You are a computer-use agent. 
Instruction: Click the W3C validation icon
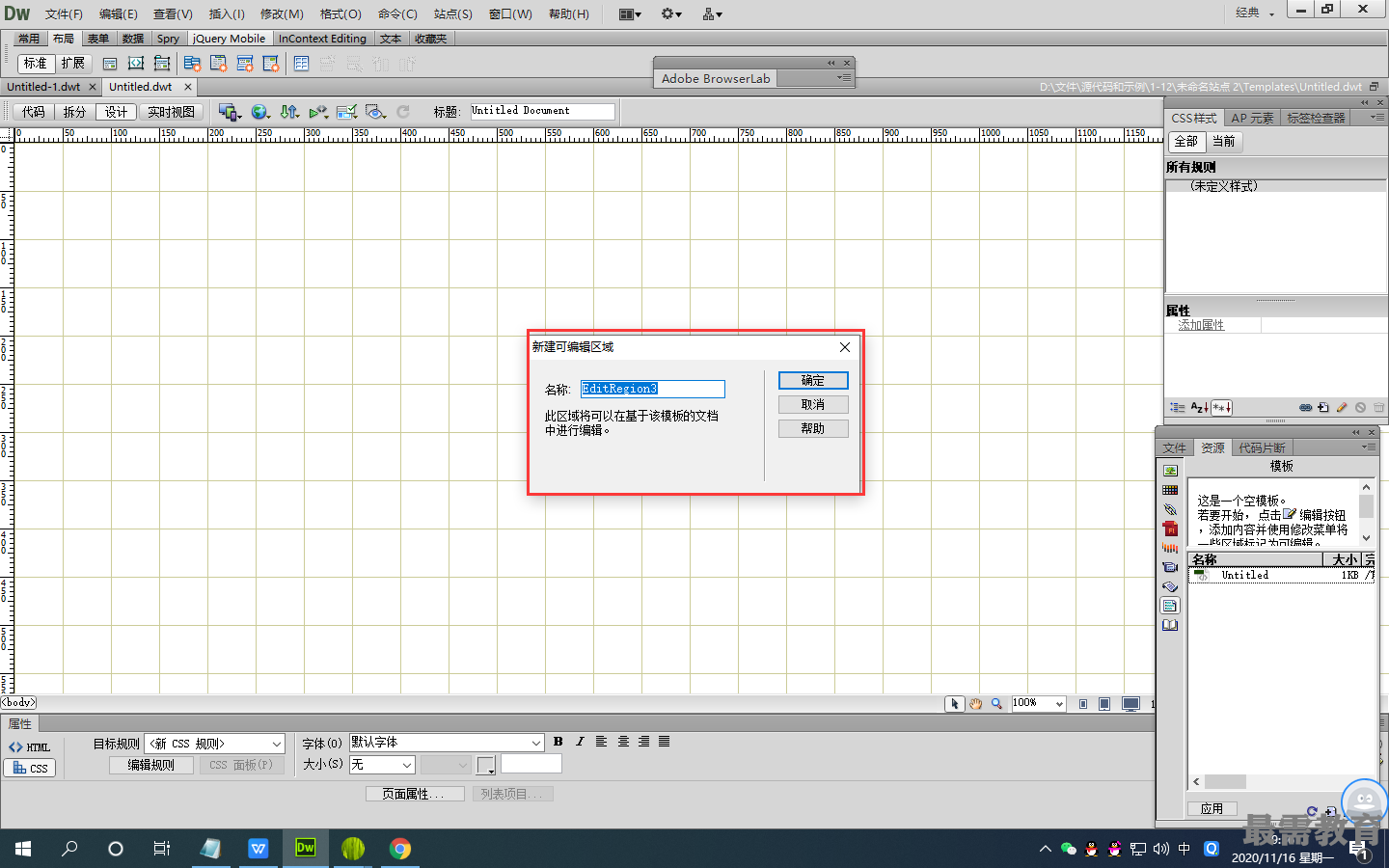point(318,112)
